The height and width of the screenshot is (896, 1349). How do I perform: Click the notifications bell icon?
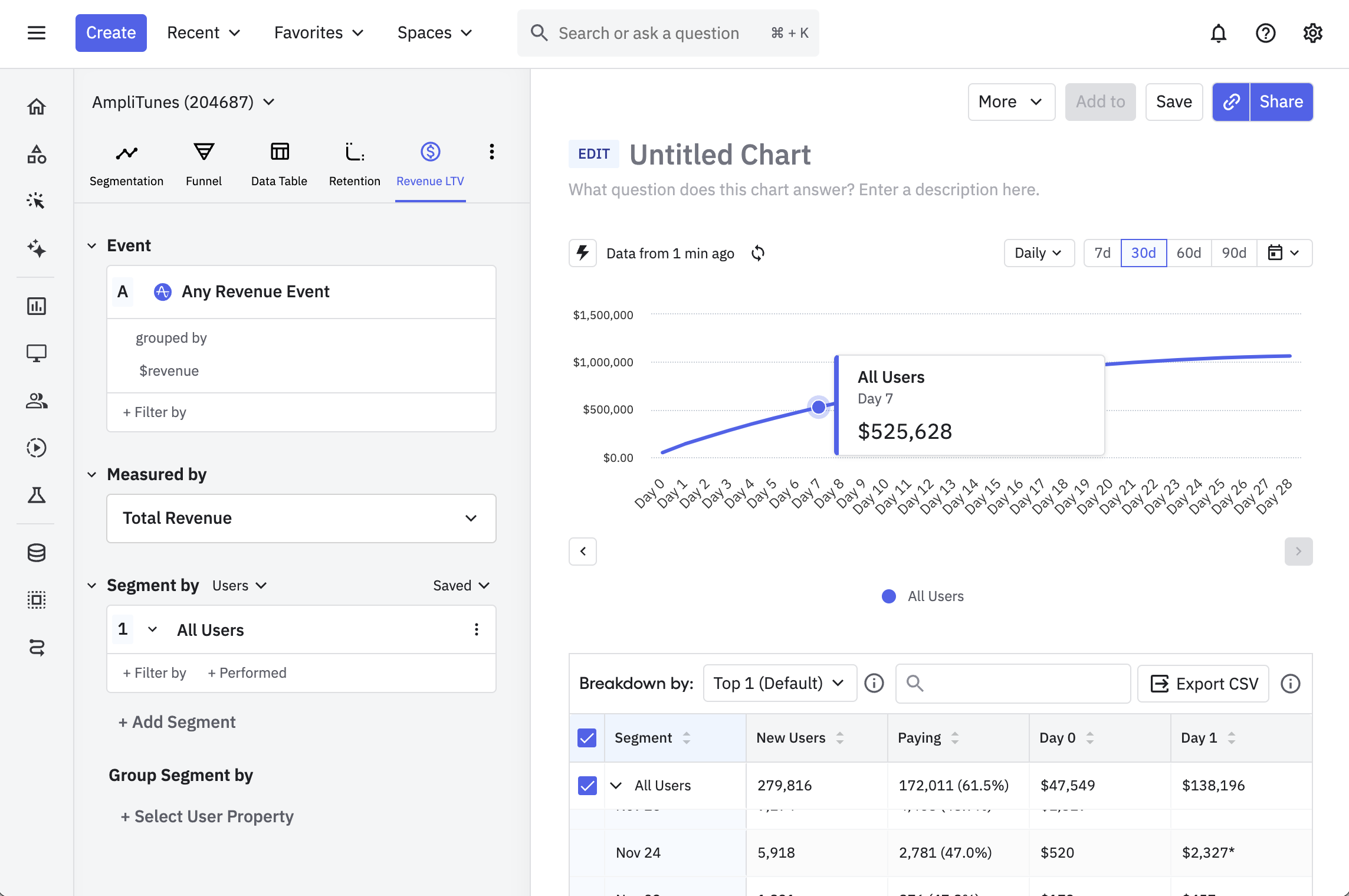1218,33
